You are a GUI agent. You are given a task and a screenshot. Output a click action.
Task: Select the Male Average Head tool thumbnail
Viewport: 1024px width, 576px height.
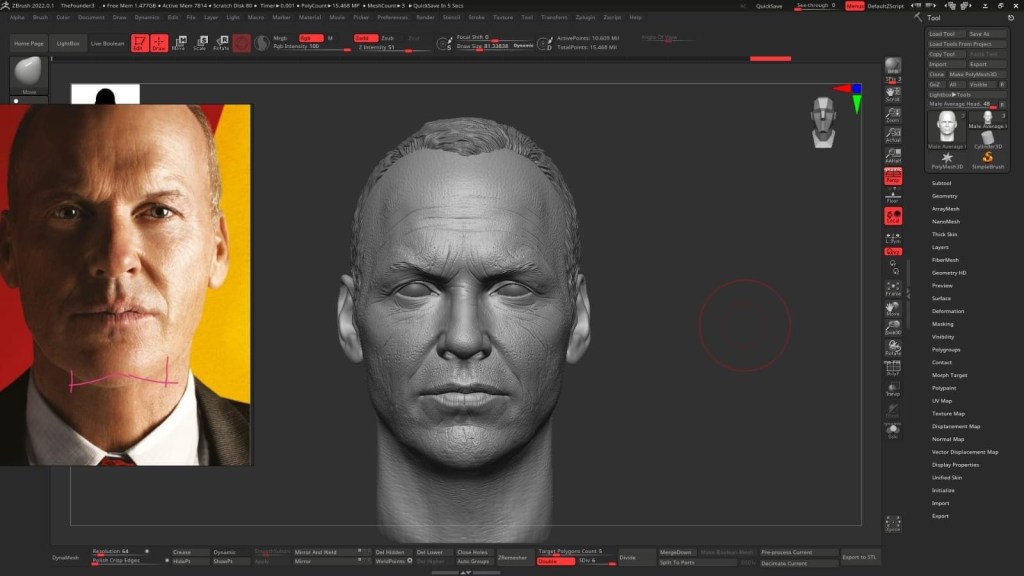pos(945,128)
